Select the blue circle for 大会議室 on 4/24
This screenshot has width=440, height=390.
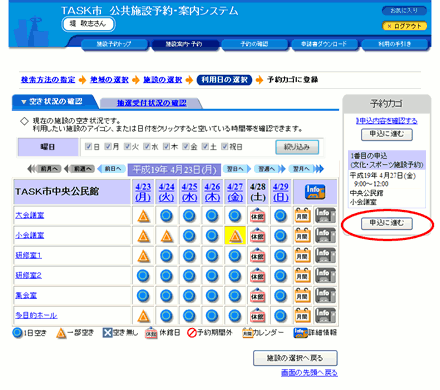(x=166, y=216)
